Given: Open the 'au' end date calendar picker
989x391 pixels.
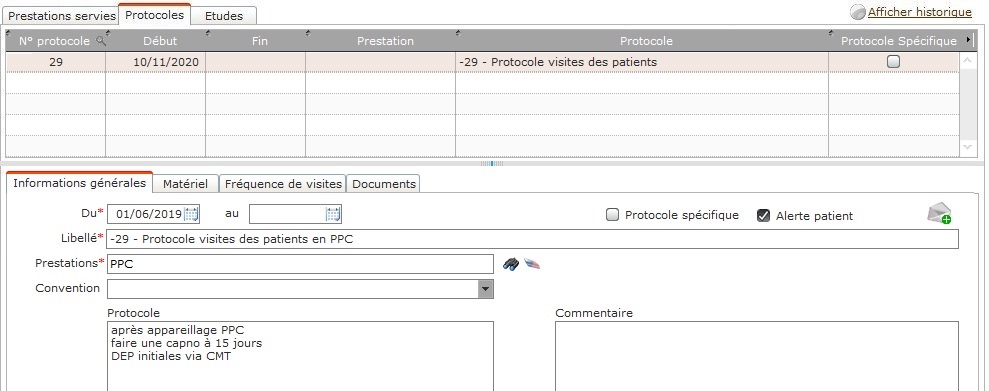Looking at the screenshot, I should [x=334, y=214].
